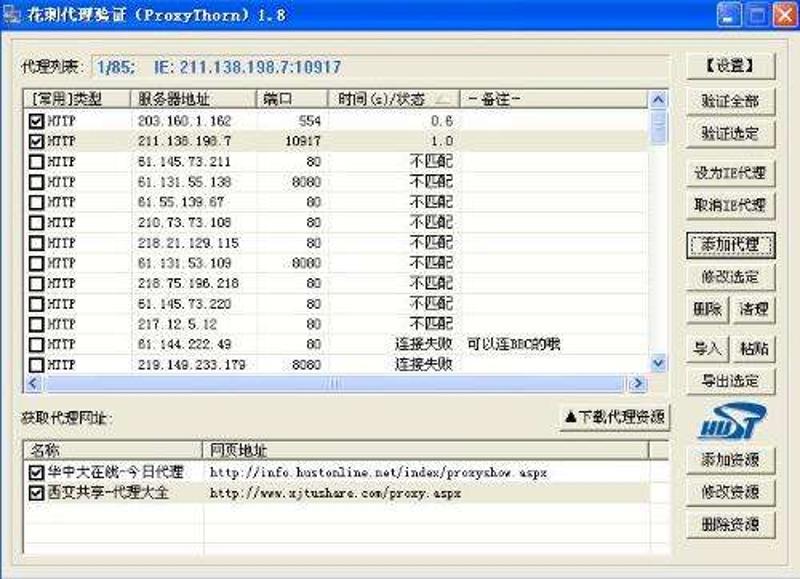Click the hustonline proxyshow URL

click(378, 472)
